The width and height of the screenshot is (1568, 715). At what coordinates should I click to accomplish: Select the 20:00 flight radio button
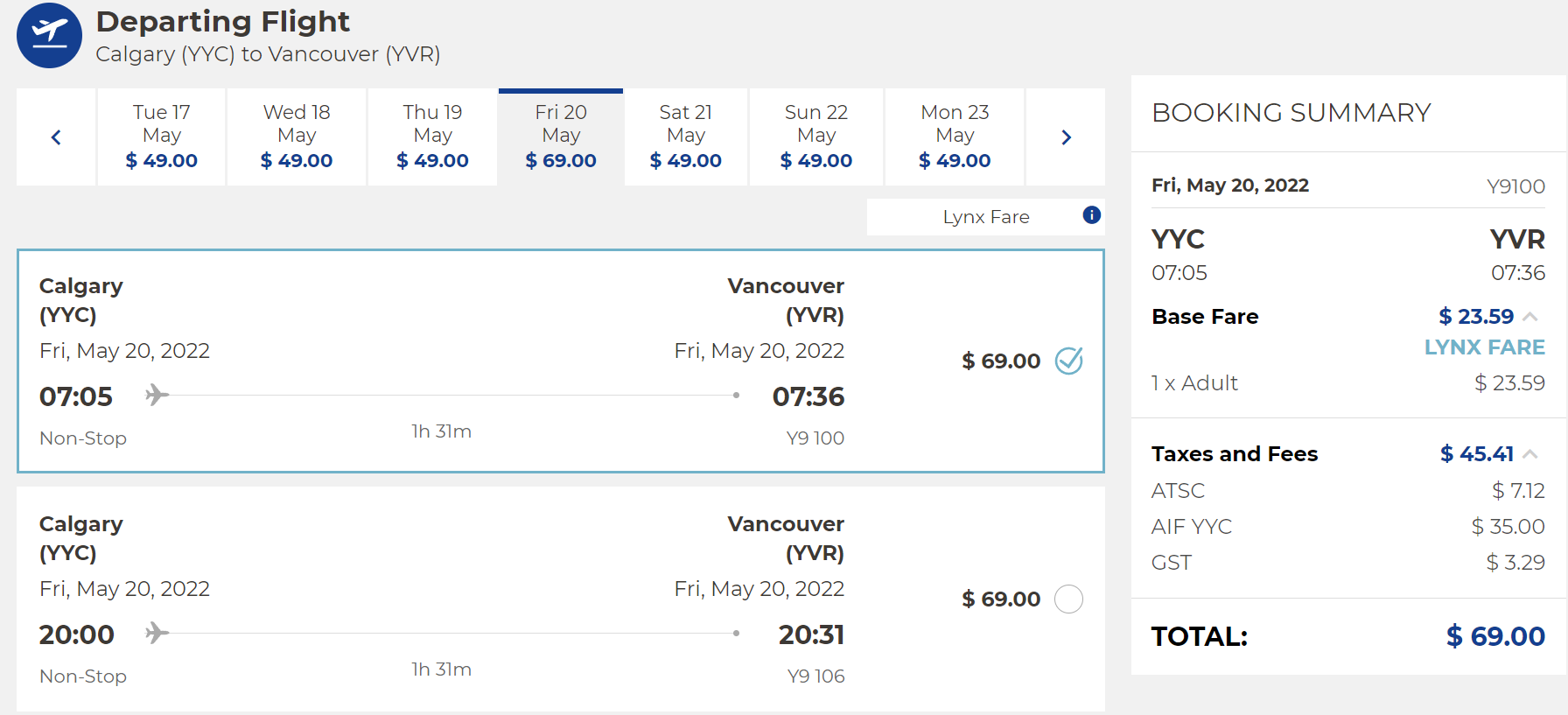(x=1068, y=599)
